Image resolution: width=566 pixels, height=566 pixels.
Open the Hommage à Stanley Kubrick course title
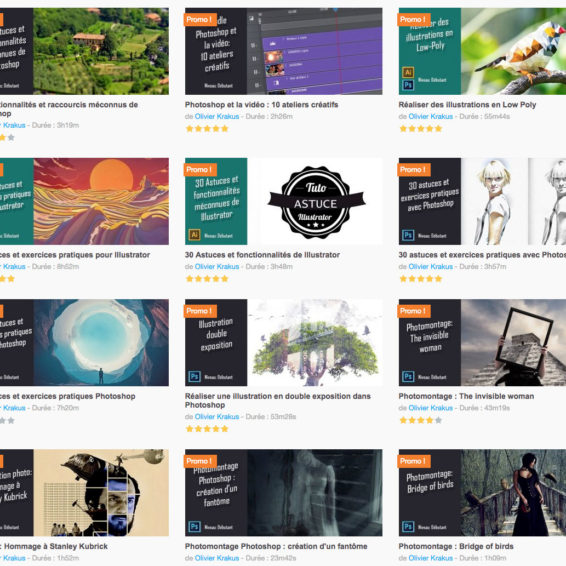54,546
